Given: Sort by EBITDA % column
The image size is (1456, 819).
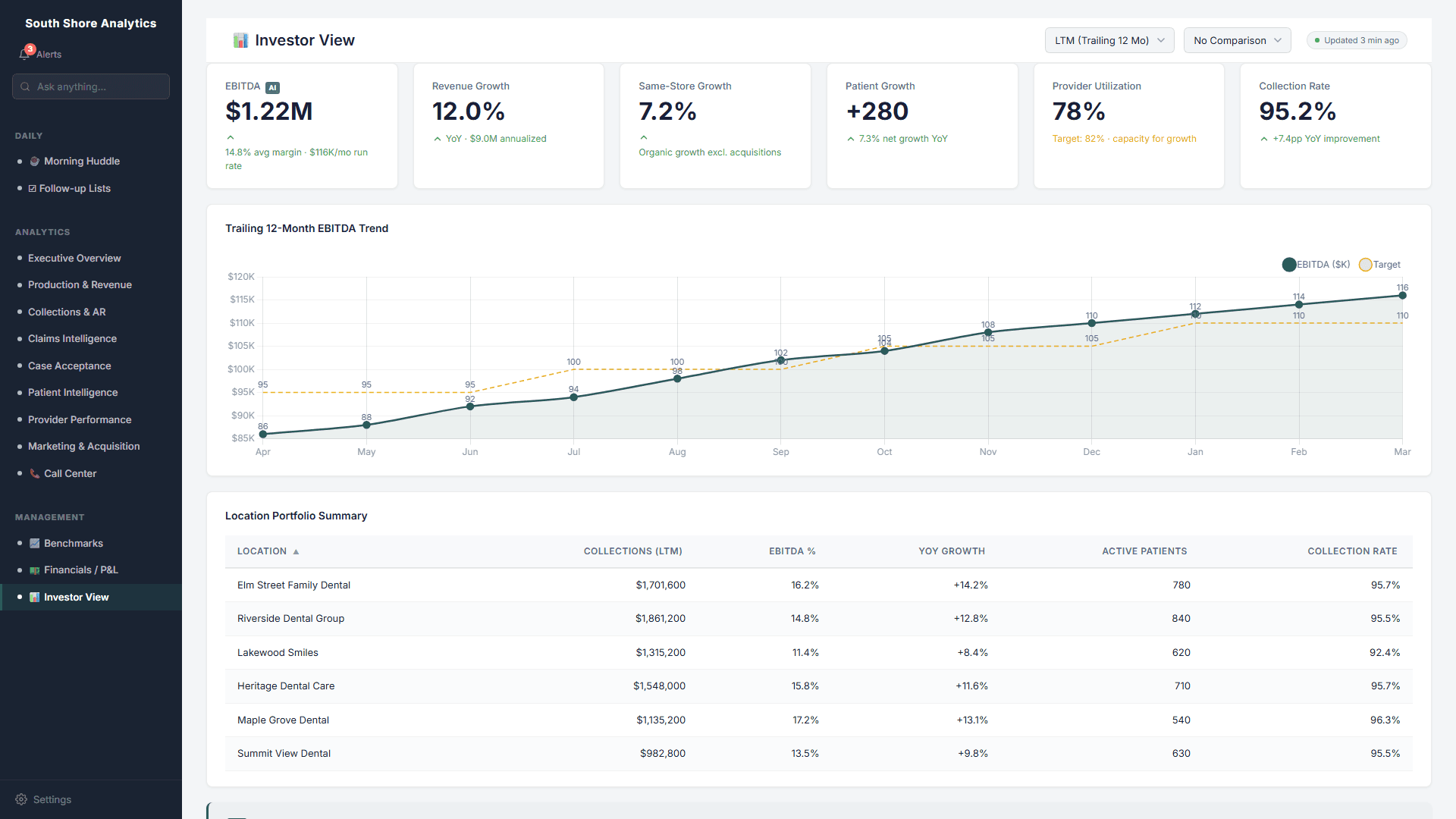Looking at the screenshot, I should point(792,552).
